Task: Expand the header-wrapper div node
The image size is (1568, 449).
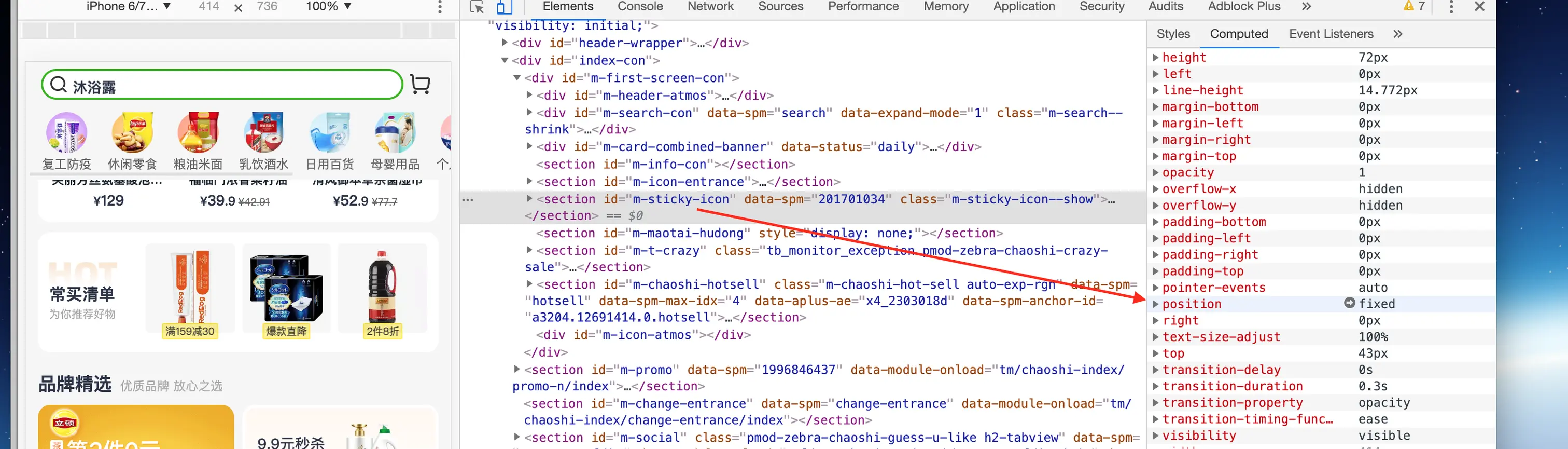Action: 504,43
